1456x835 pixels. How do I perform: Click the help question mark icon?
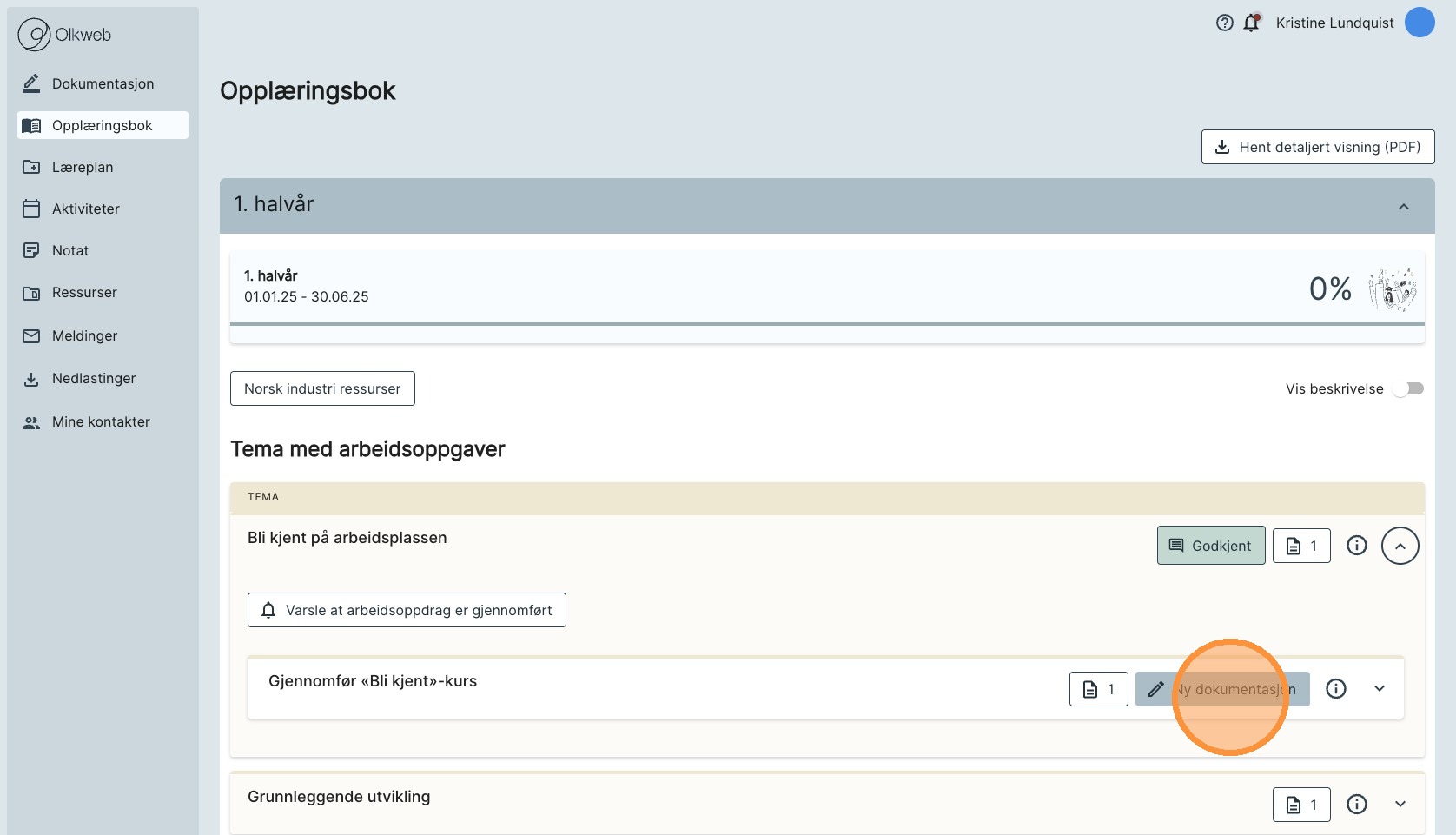[x=1224, y=23]
